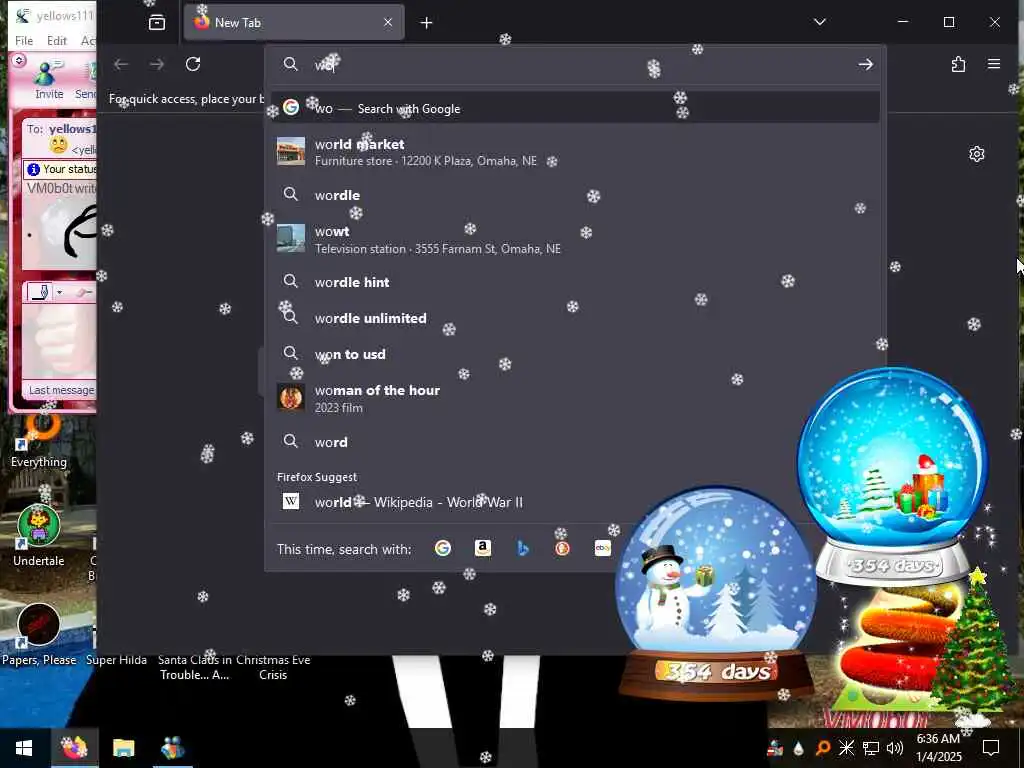This screenshot has width=1024, height=768.
Task: Open the Edit menu in messenger window
Action: click(x=57, y=40)
